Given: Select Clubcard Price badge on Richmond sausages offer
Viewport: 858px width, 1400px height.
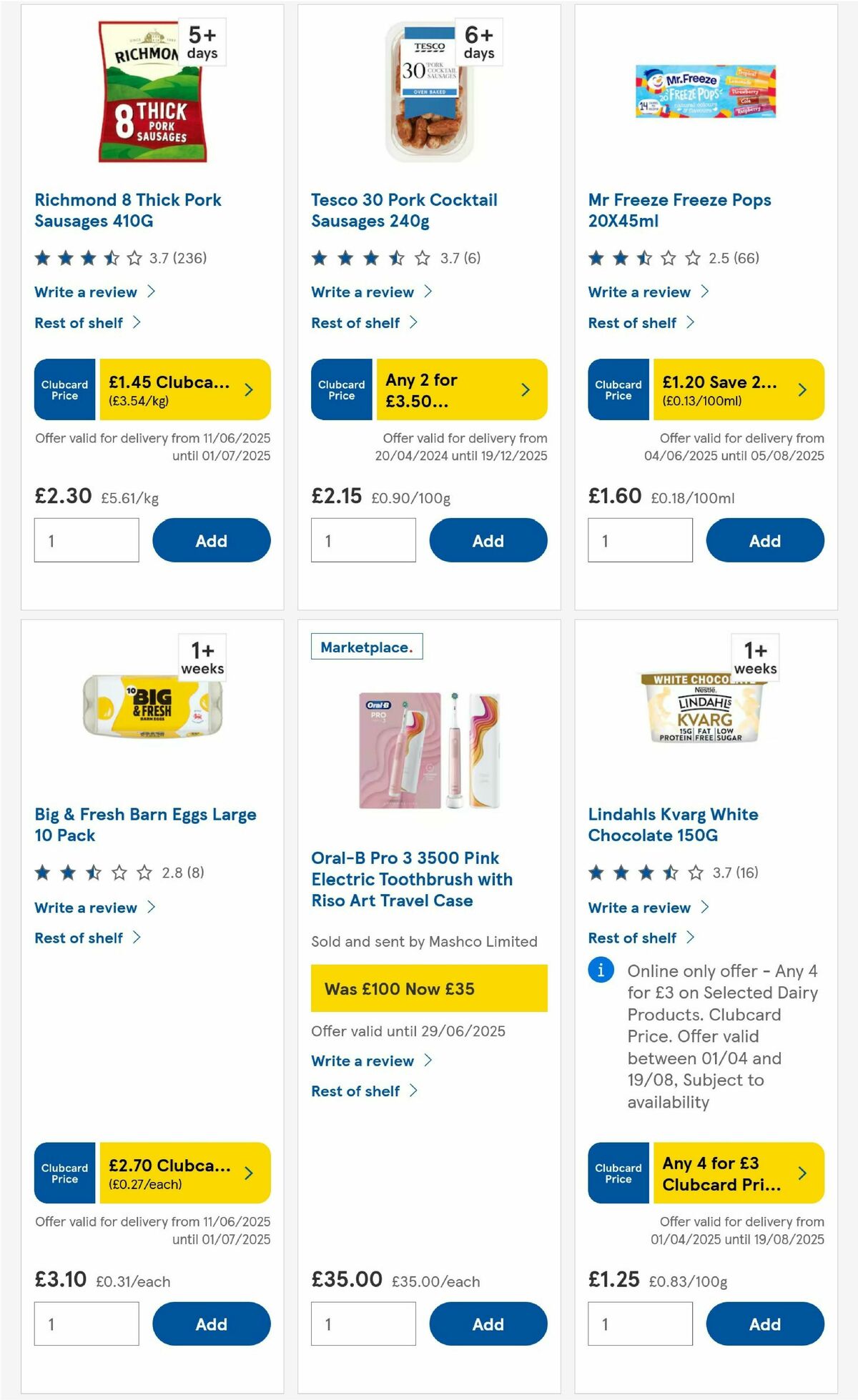Looking at the screenshot, I should point(64,389).
